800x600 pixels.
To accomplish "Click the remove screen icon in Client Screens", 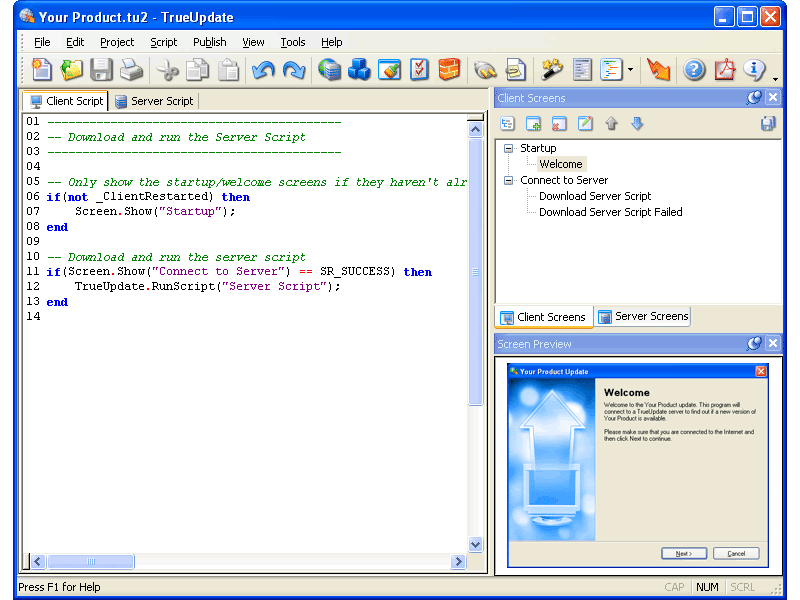I will click(559, 123).
